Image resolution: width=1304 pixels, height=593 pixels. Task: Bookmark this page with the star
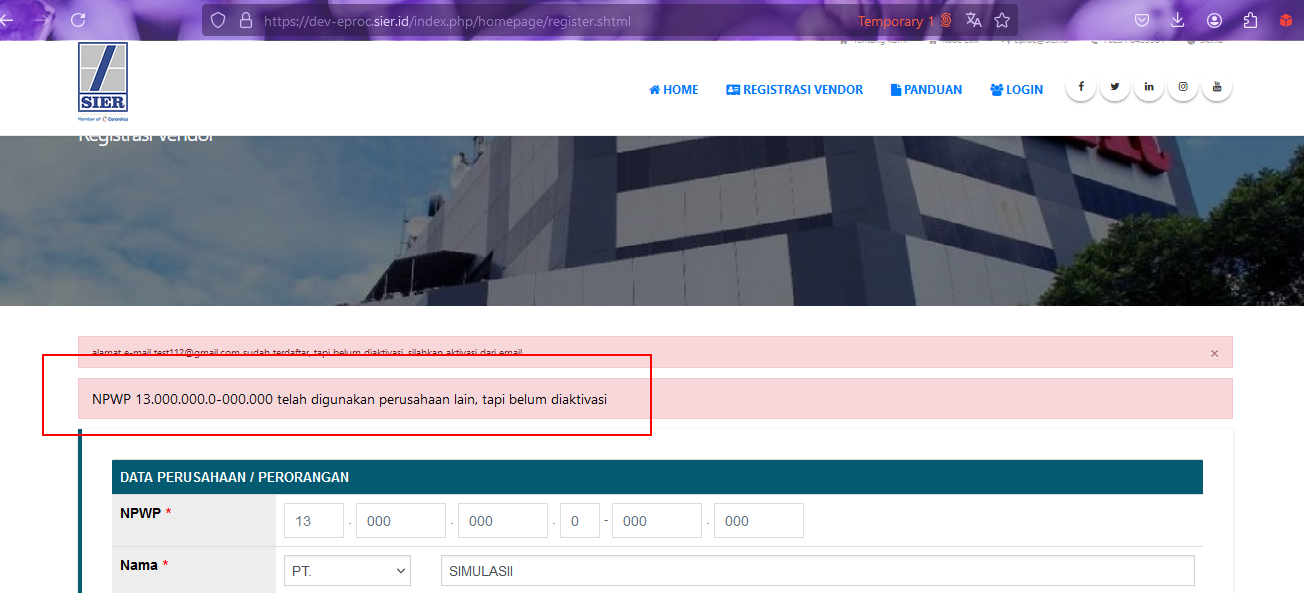[1002, 20]
